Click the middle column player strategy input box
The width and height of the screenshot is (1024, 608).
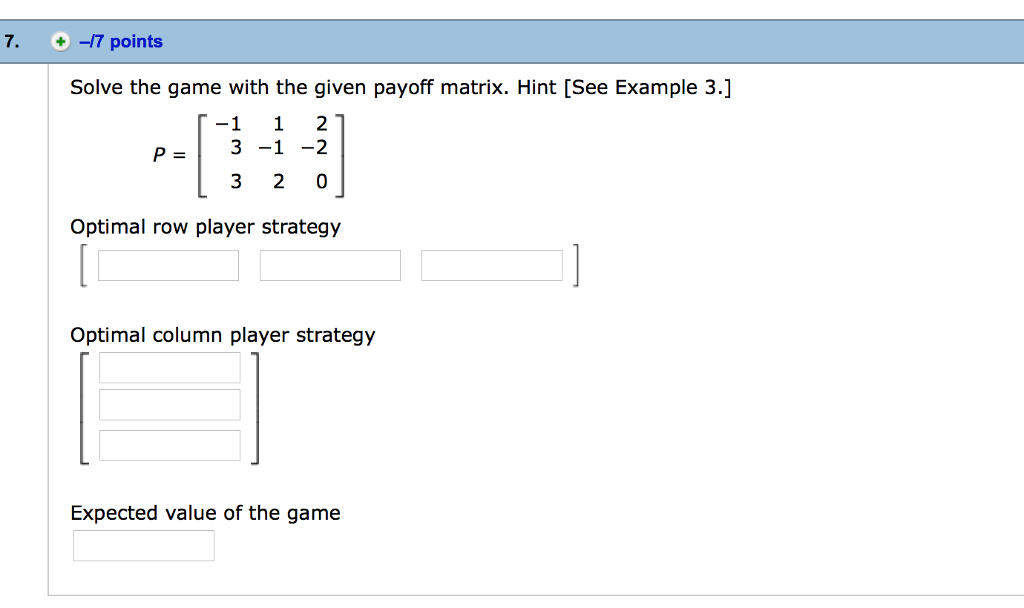(x=169, y=404)
